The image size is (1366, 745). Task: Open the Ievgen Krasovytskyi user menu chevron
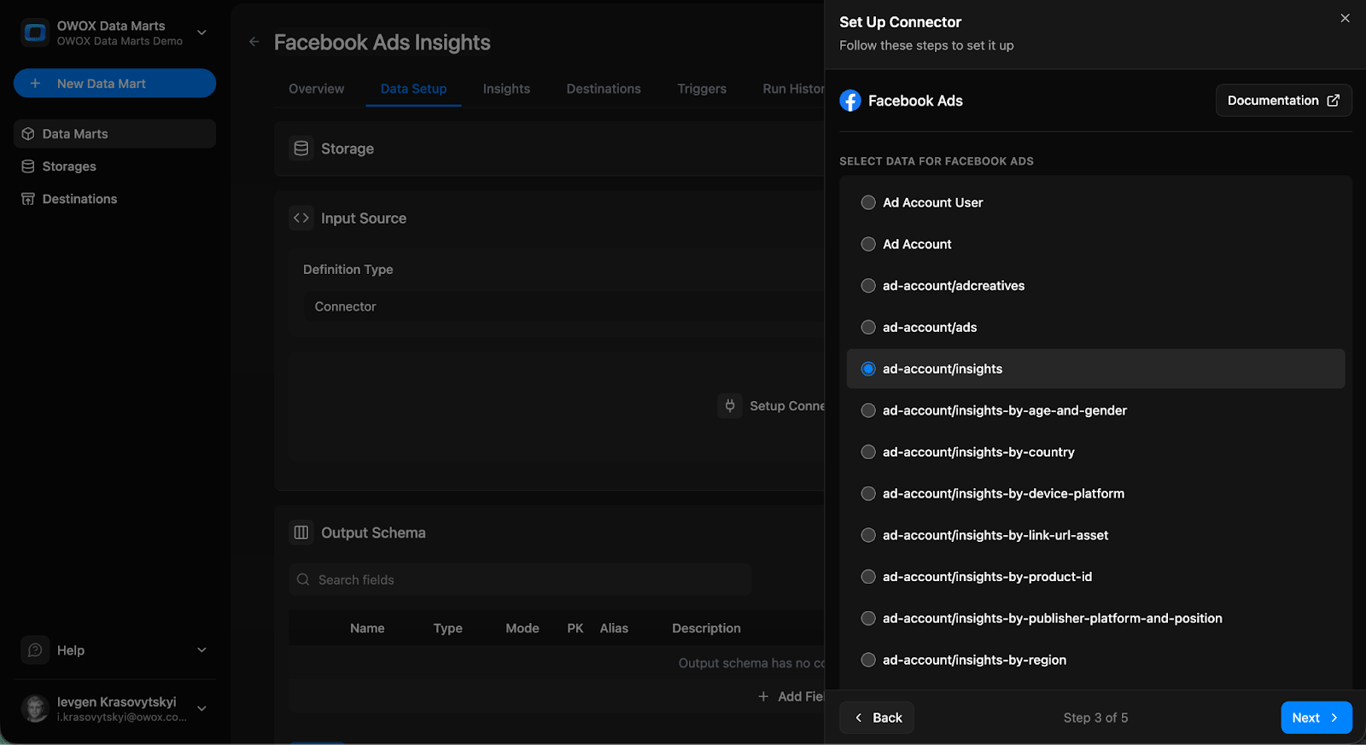202,709
